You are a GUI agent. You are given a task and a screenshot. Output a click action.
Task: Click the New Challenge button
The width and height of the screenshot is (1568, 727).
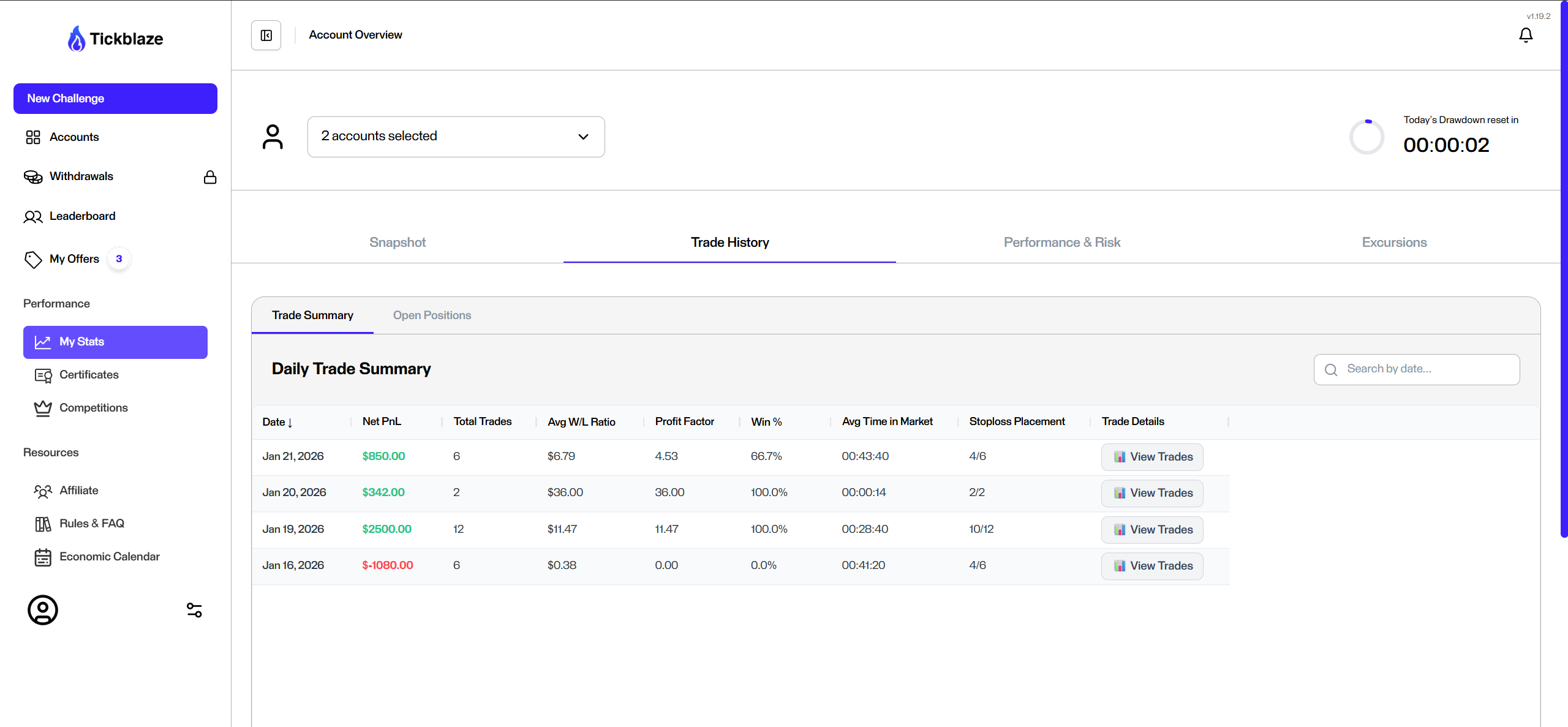(x=115, y=99)
